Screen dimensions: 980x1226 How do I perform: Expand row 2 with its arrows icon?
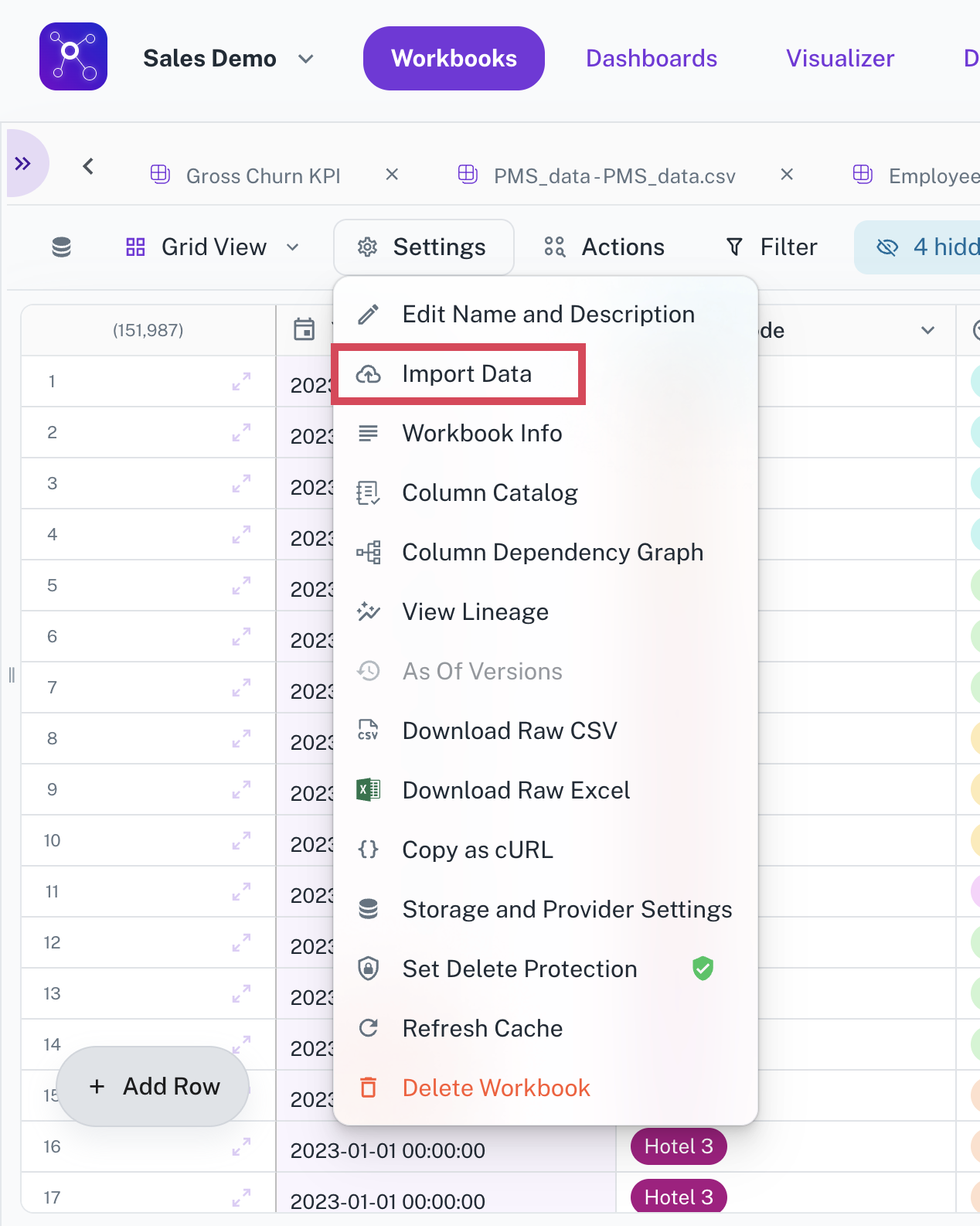coord(241,433)
